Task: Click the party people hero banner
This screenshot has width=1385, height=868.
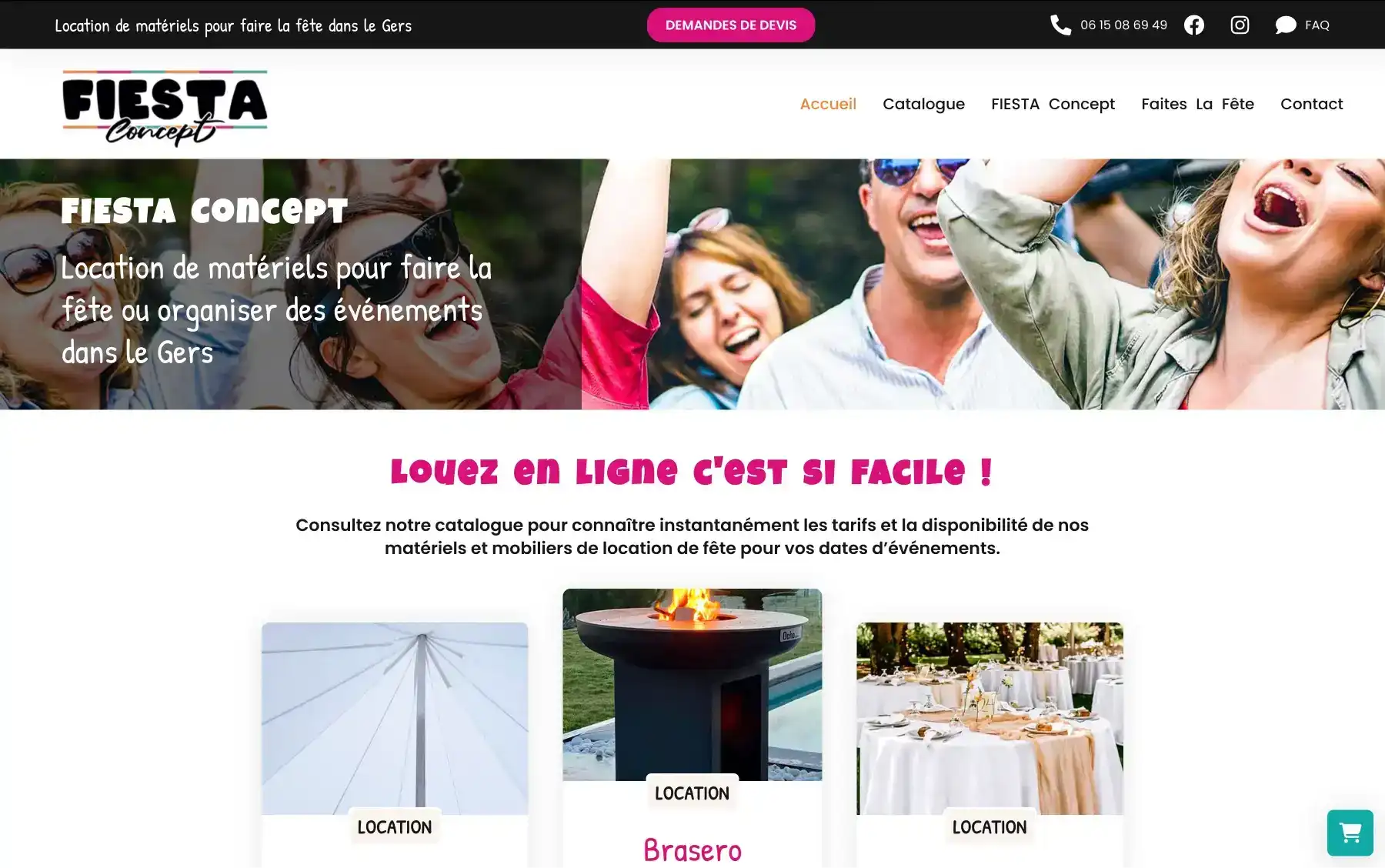Action: (692, 284)
